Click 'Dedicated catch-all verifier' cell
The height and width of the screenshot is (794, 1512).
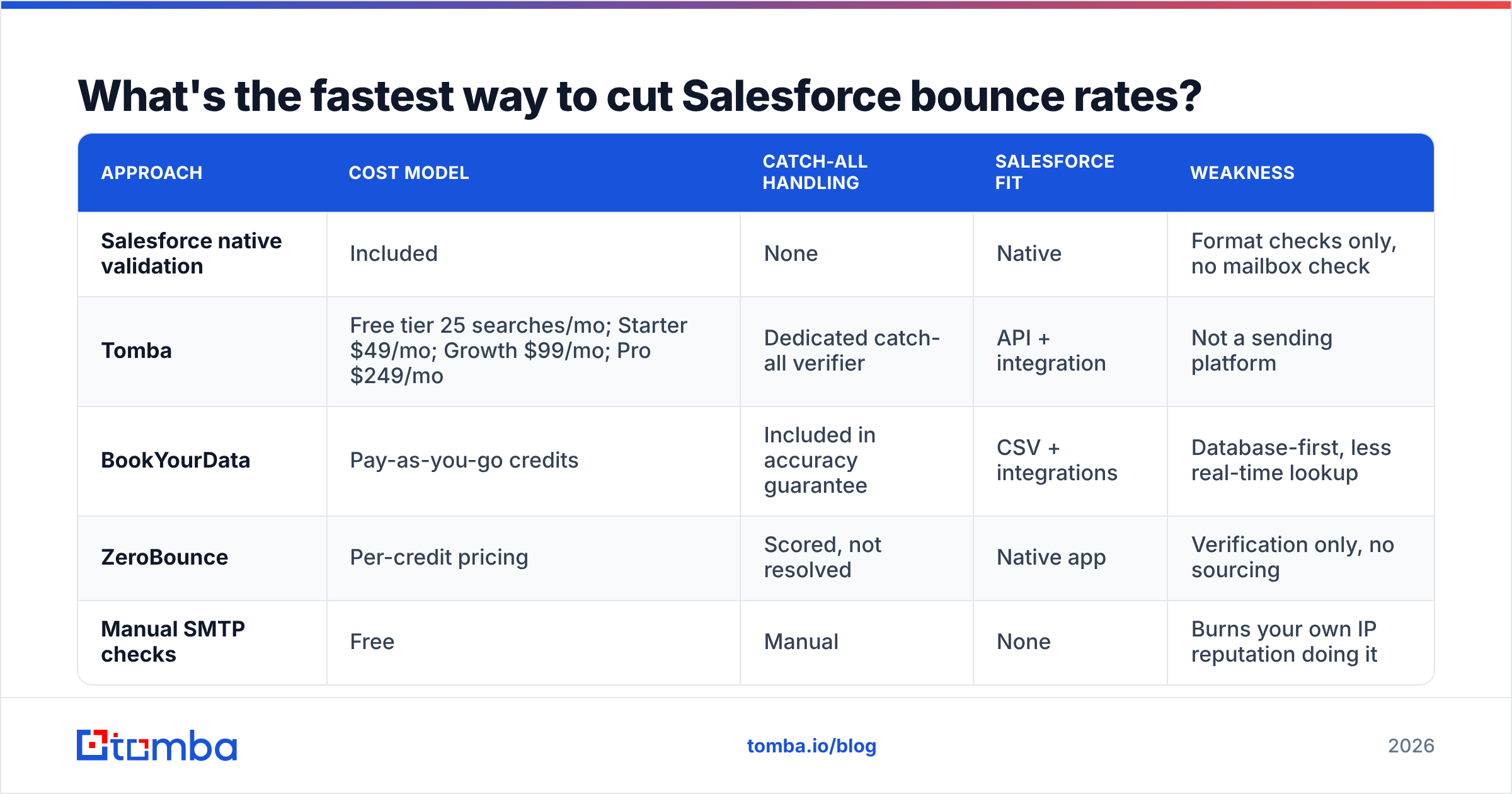click(852, 350)
